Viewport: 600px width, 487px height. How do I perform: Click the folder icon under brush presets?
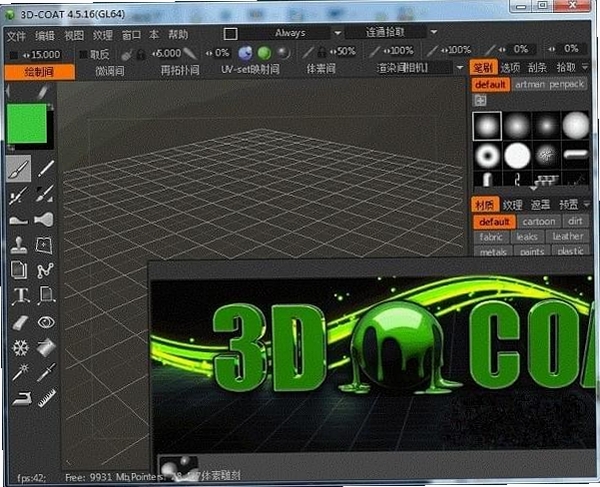pyautogui.click(x=480, y=100)
